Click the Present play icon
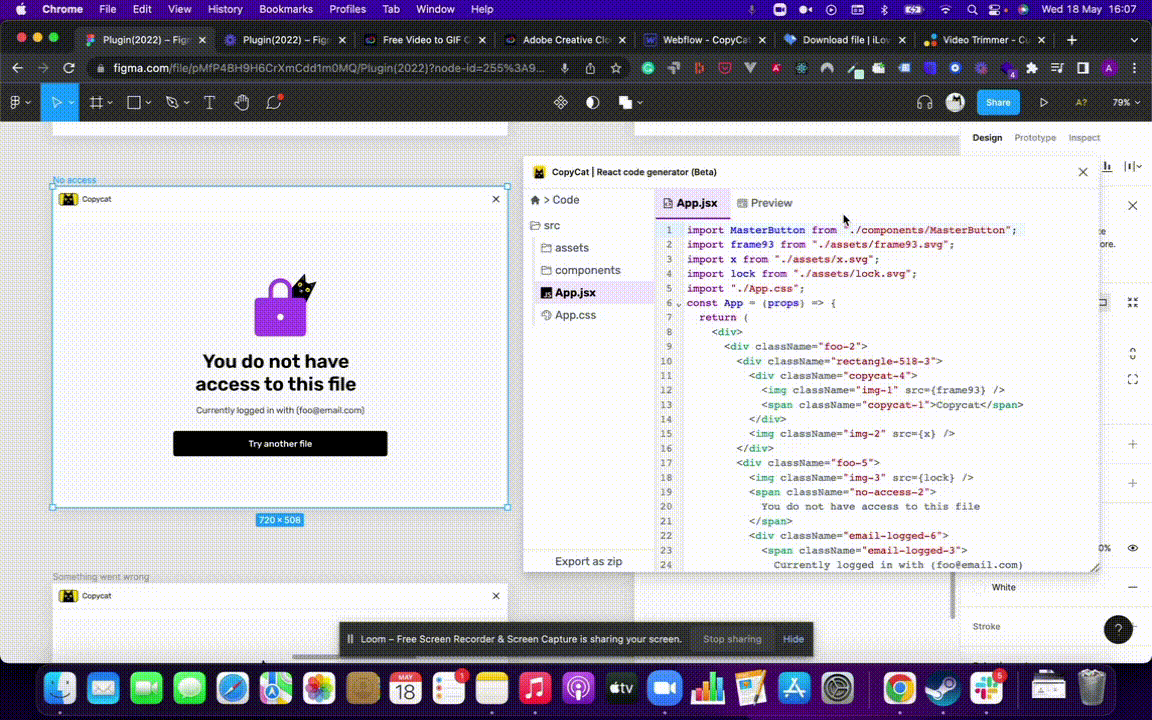1152x720 pixels. point(1043,103)
